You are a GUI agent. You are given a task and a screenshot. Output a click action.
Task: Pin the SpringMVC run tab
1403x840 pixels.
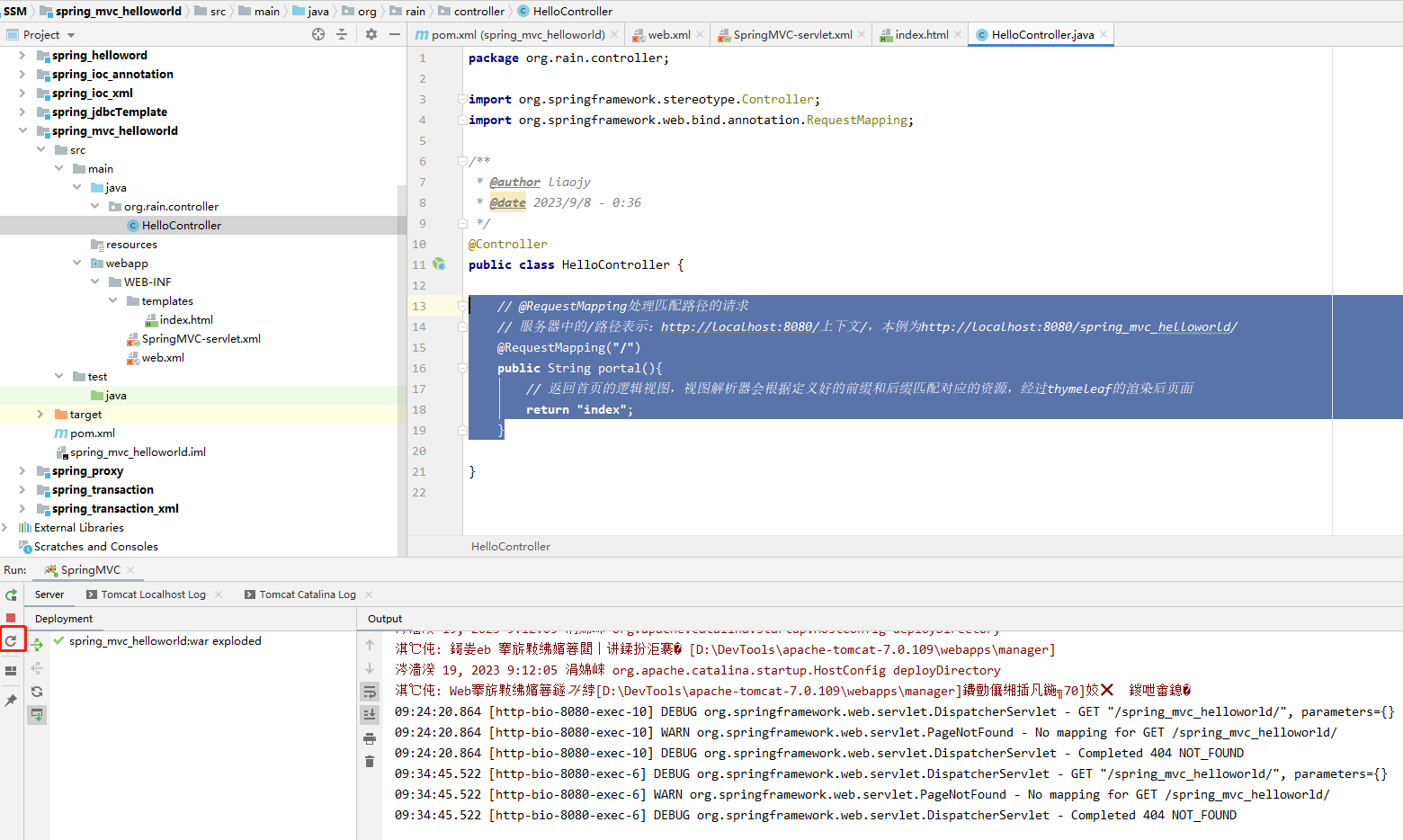[11, 700]
